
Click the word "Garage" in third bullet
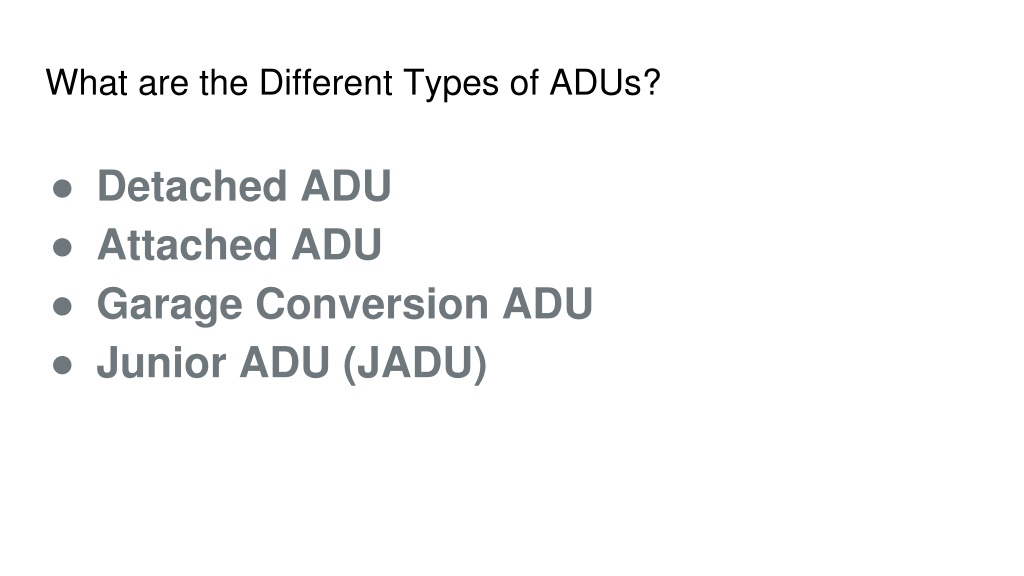point(170,305)
